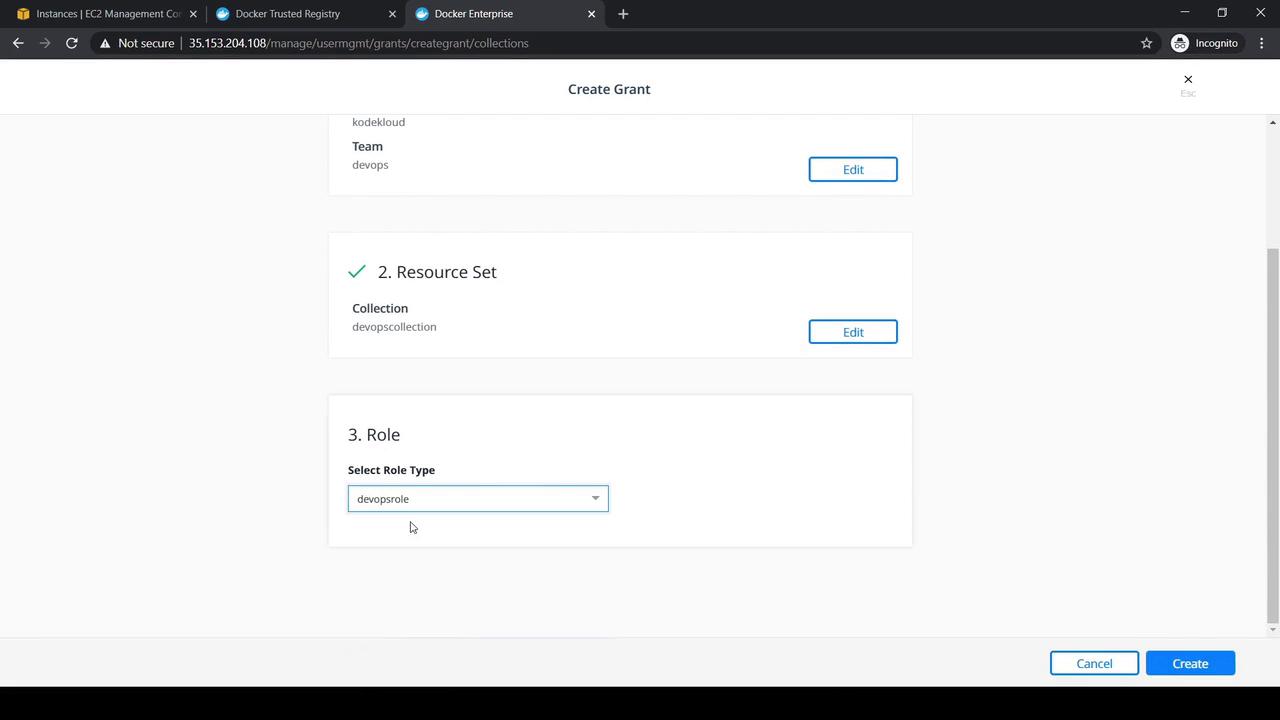Click the 2. Resource Set heading
The image size is (1280, 720).
coord(437,272)
